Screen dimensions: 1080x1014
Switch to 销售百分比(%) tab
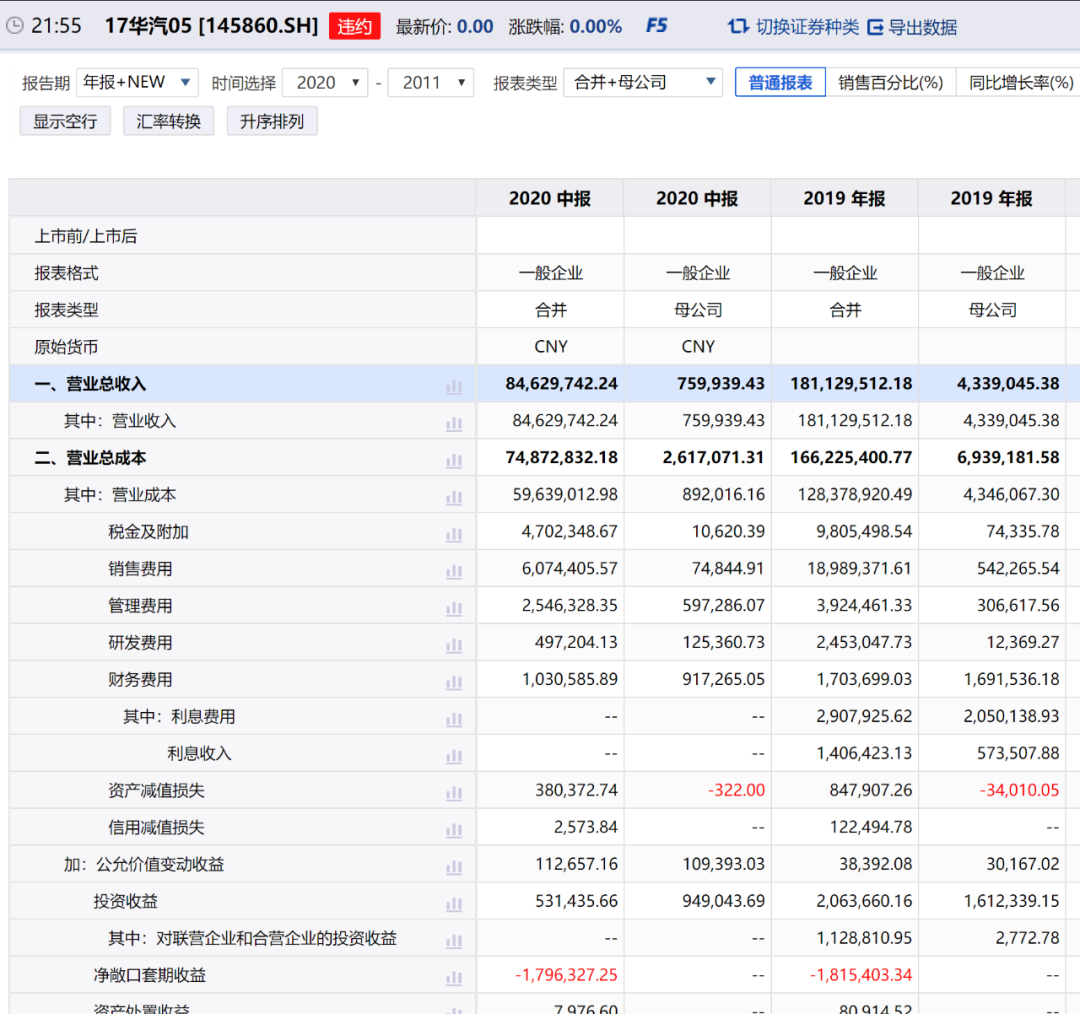[890, 82]
